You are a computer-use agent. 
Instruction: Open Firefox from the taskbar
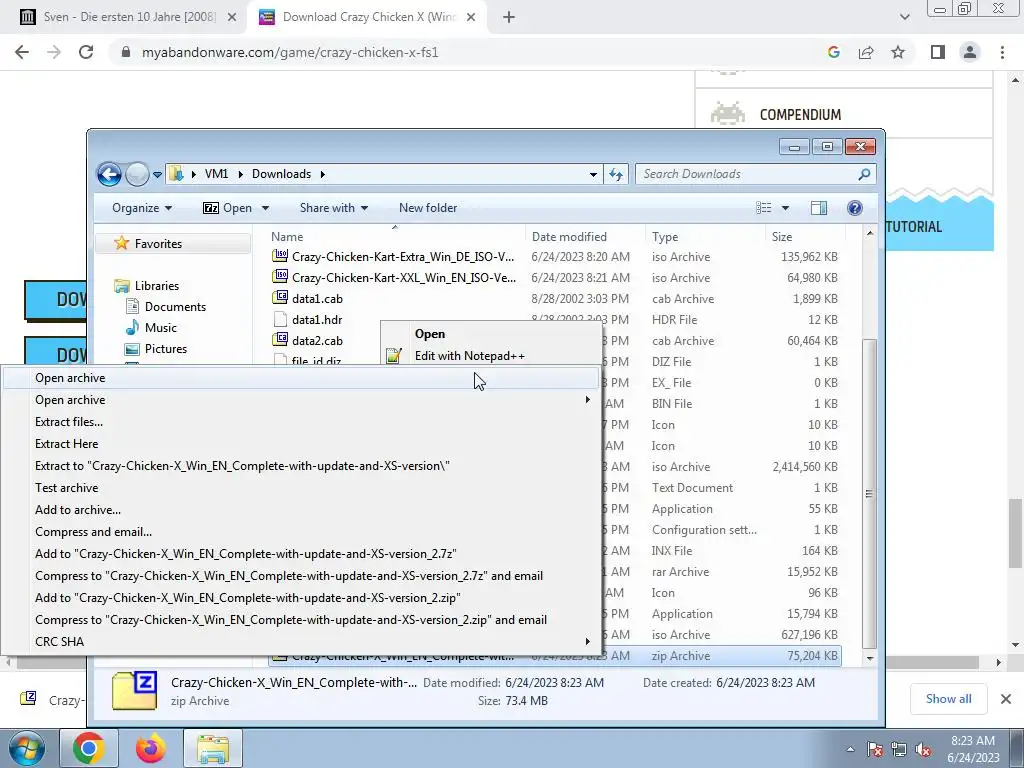click(151, 748)
